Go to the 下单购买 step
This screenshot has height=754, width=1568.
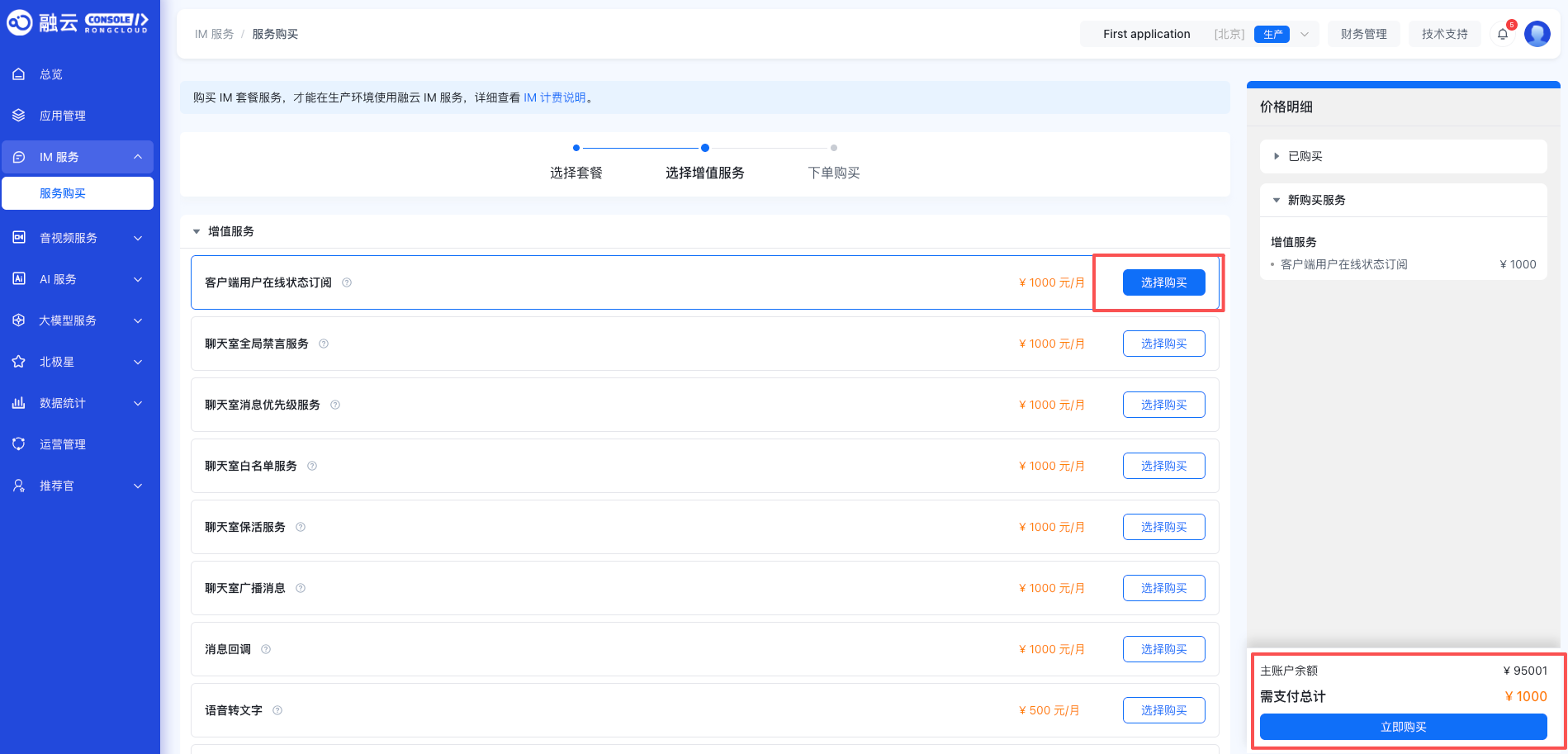[834, 173]
